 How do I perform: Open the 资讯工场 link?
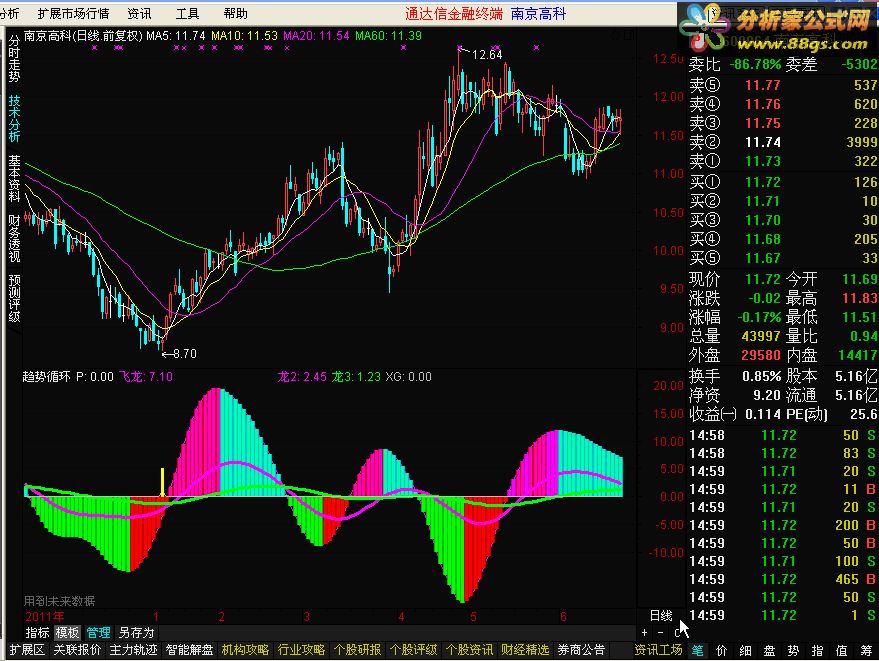point(658,650)
